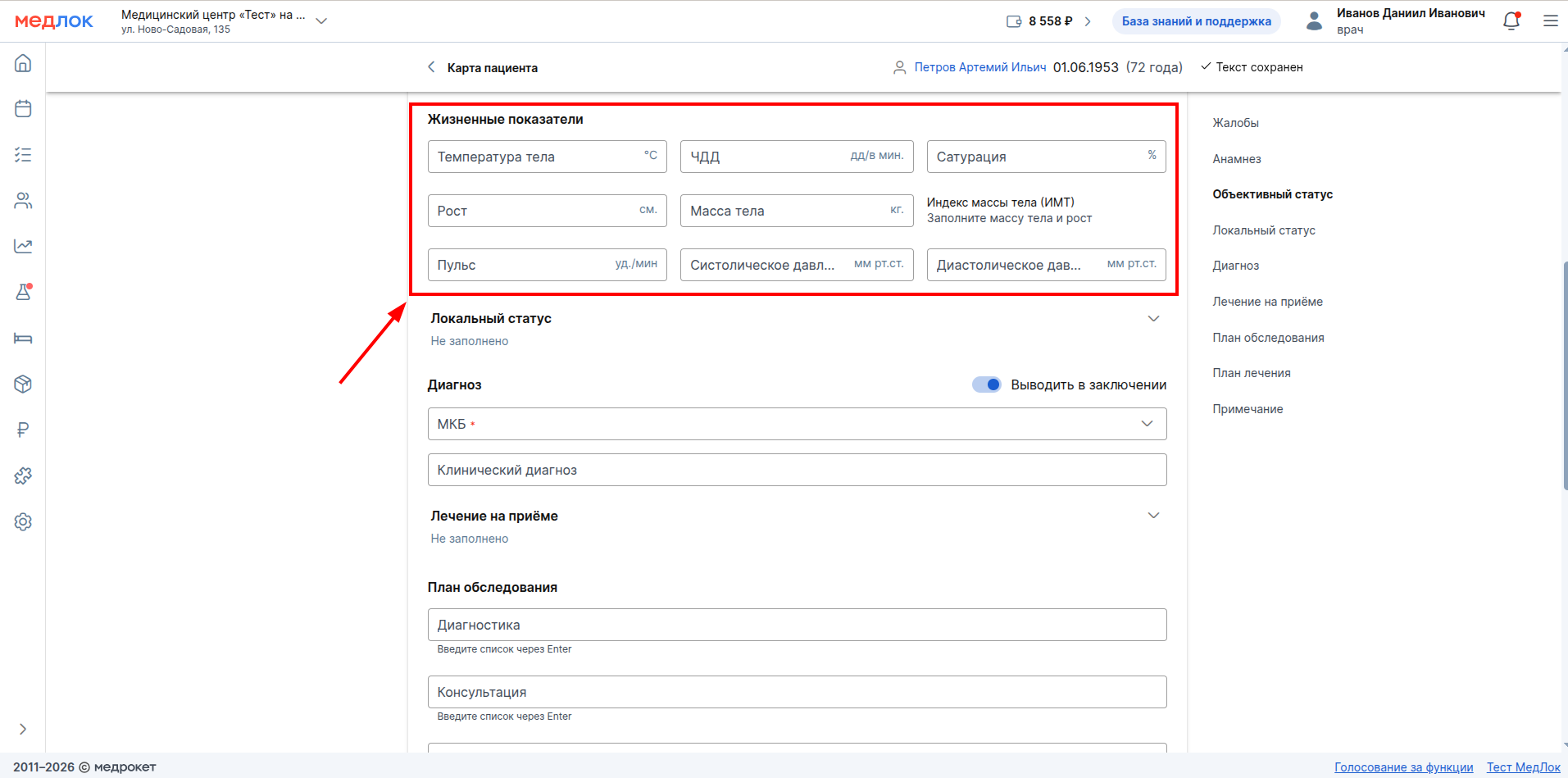
Task: Open the notifications bell
Action: pyautogui.click(x=1511, y=21)
